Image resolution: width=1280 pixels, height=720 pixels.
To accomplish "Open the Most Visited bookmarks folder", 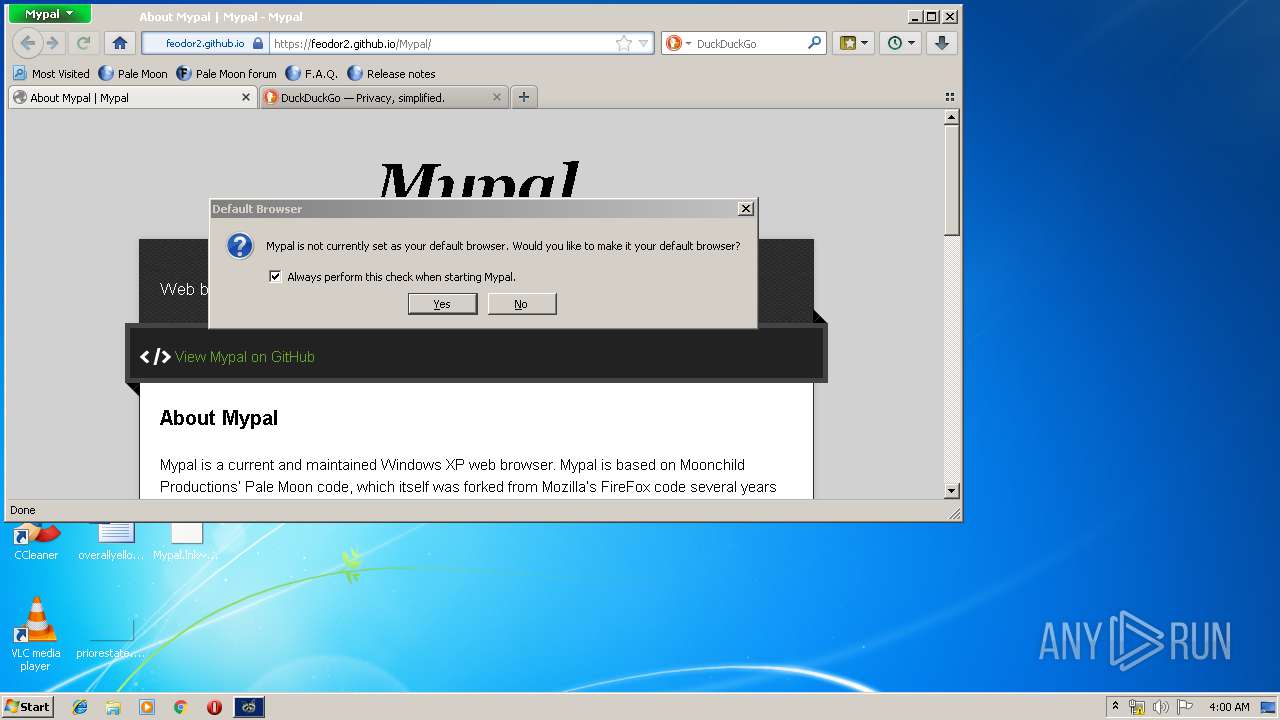I will pos(51,73).
